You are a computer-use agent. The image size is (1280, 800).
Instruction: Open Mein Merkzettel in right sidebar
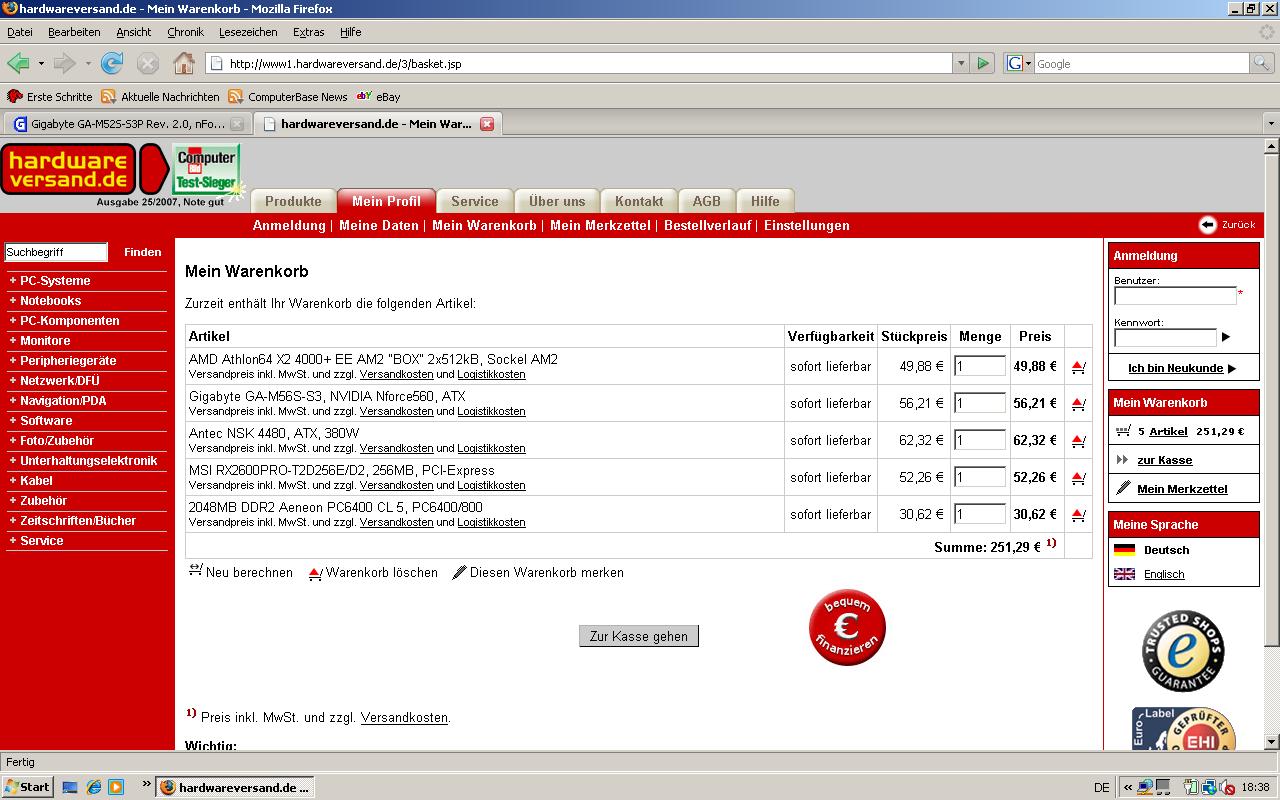(1182, 489)
